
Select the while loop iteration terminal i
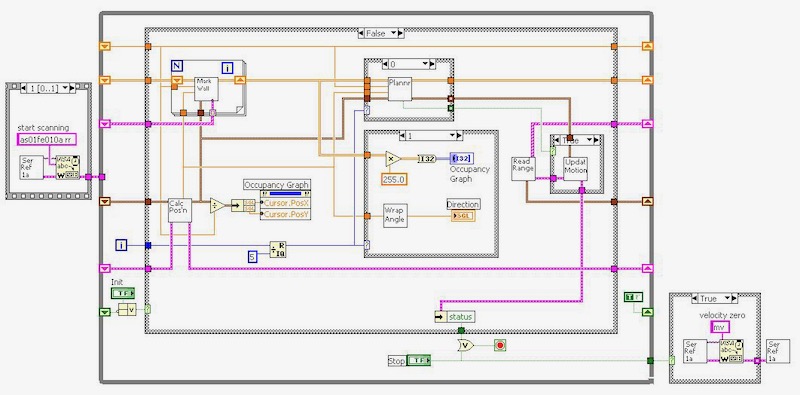point(121,245)
